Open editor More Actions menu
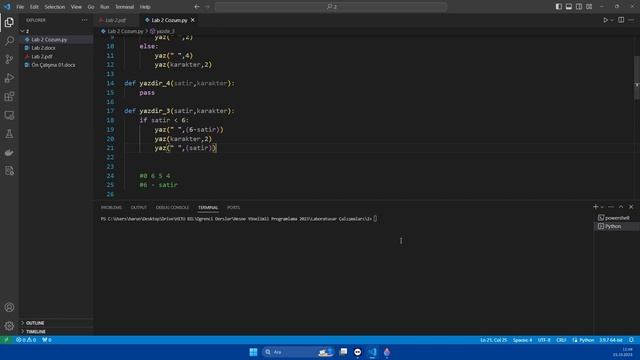640x360 pixels. coord(631,20)
